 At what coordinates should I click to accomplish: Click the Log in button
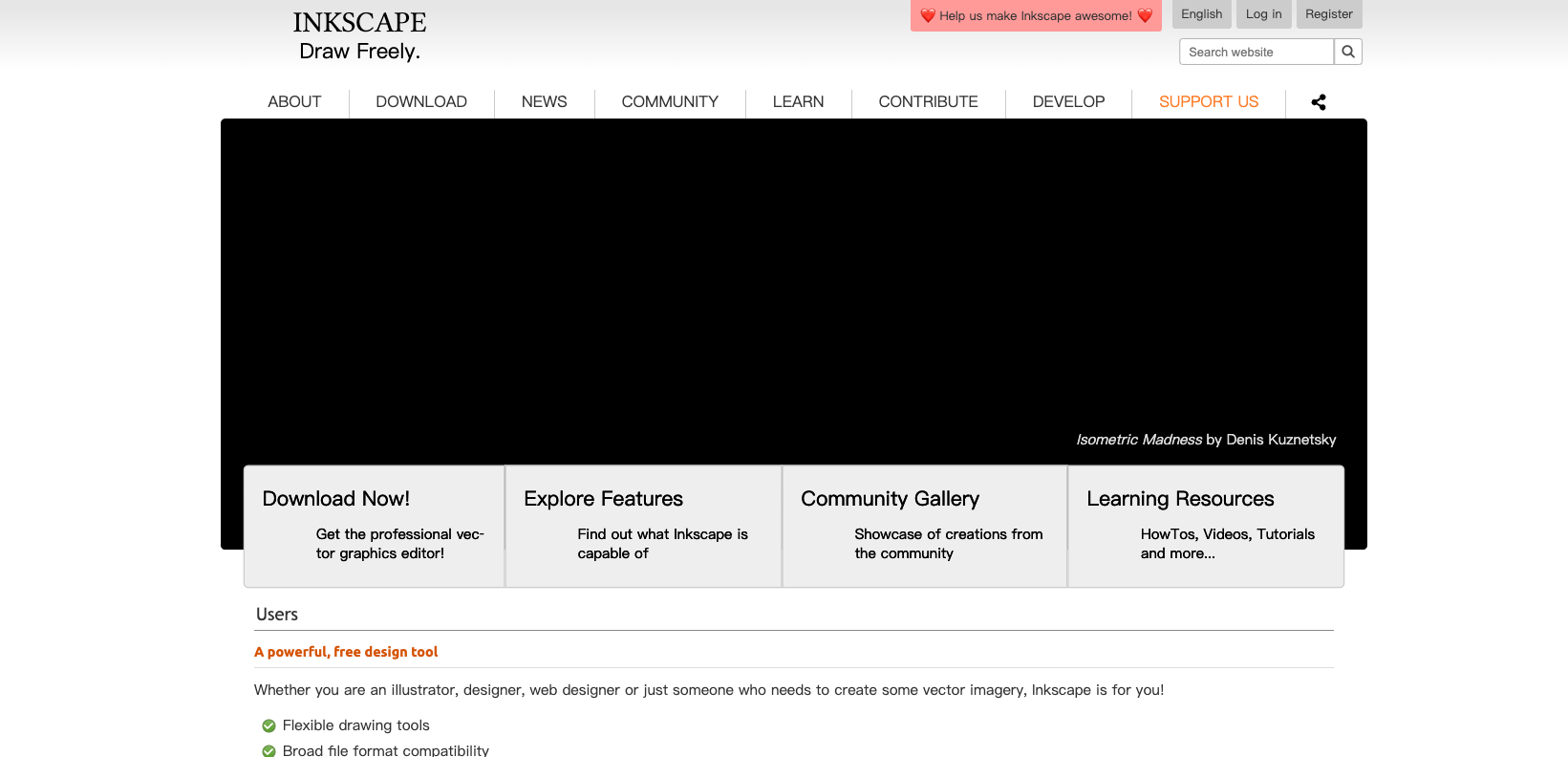1264,14
